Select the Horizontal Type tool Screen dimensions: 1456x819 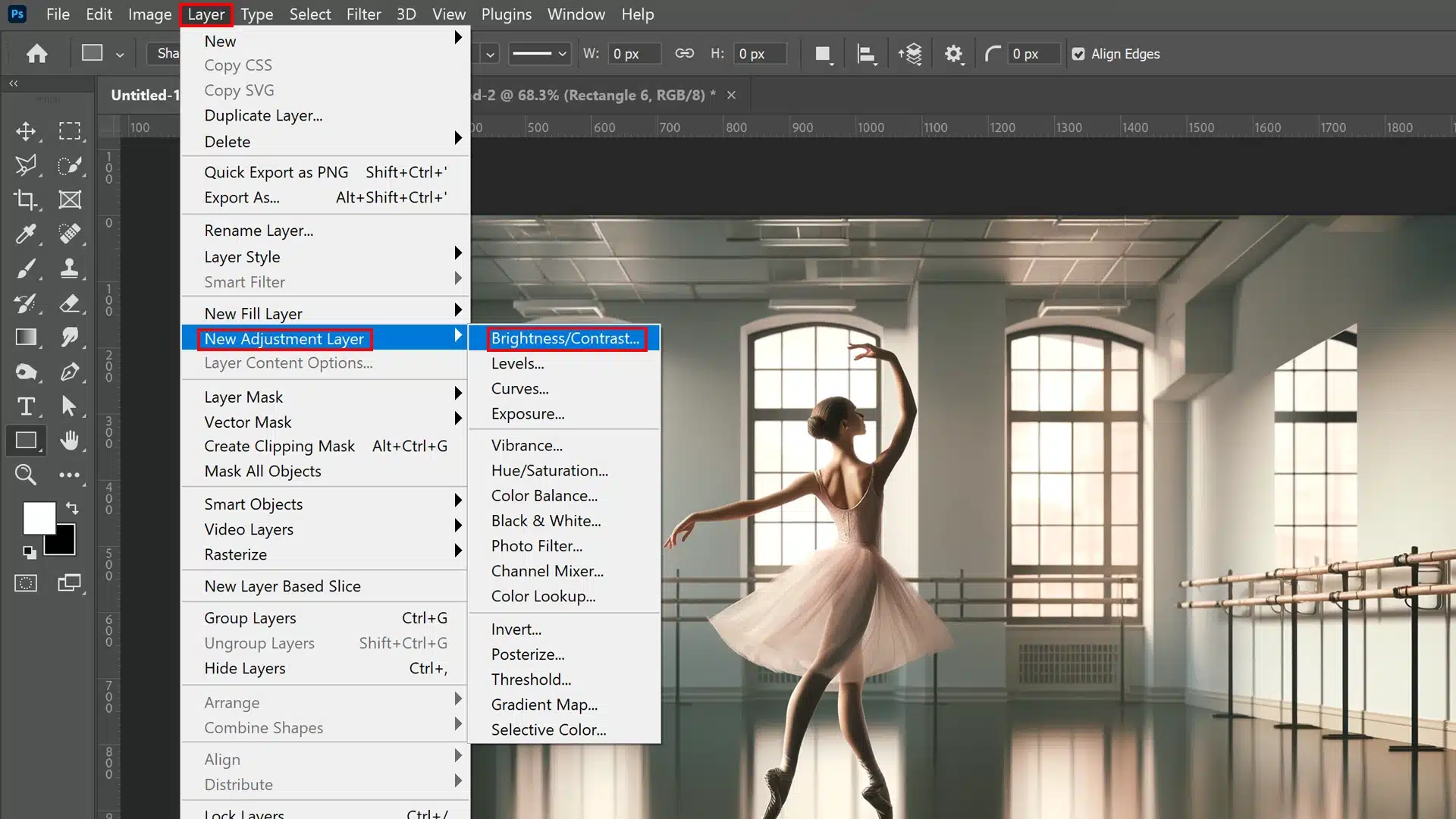coord(26,406)
